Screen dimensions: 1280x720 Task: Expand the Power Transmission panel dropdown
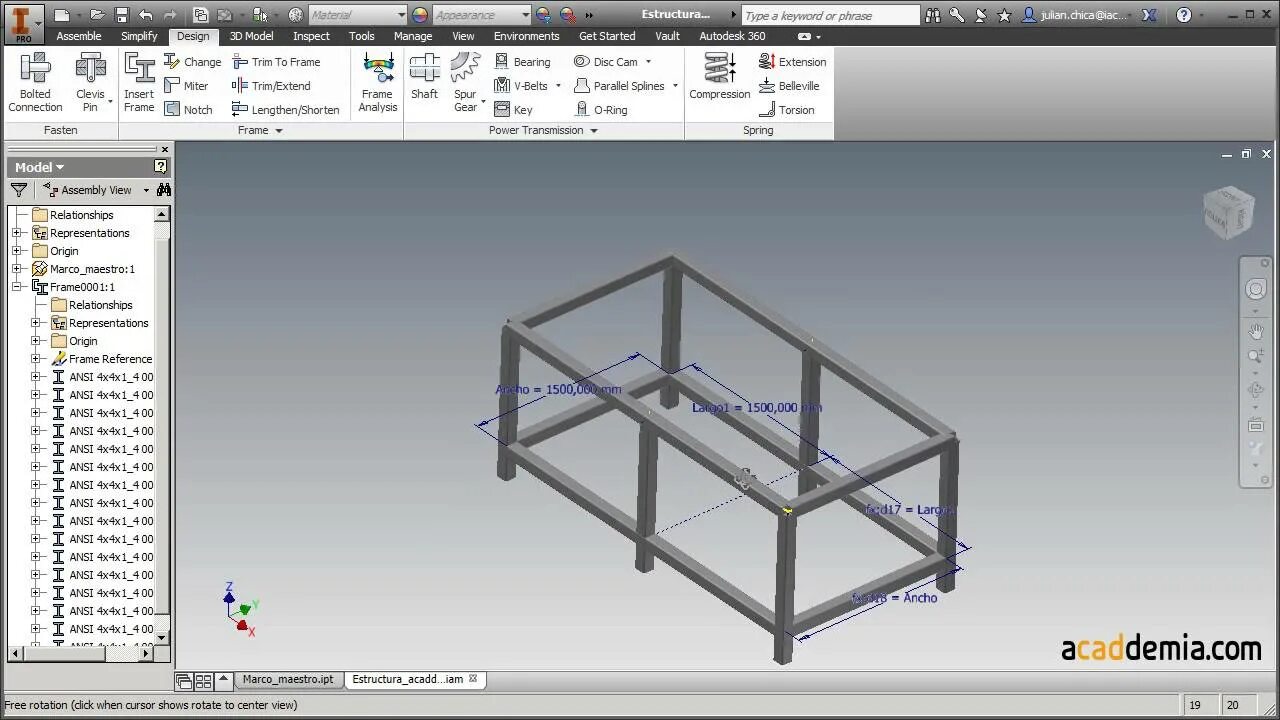tap(594, 131)
